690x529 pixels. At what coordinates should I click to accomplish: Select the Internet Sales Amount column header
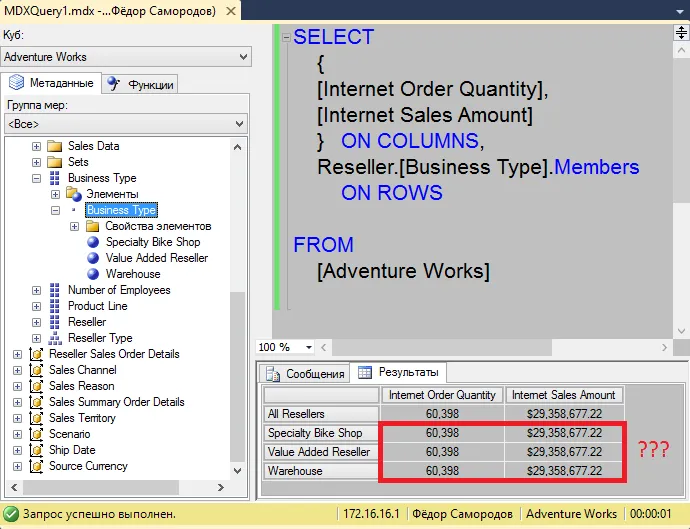(x=563, y=395)
